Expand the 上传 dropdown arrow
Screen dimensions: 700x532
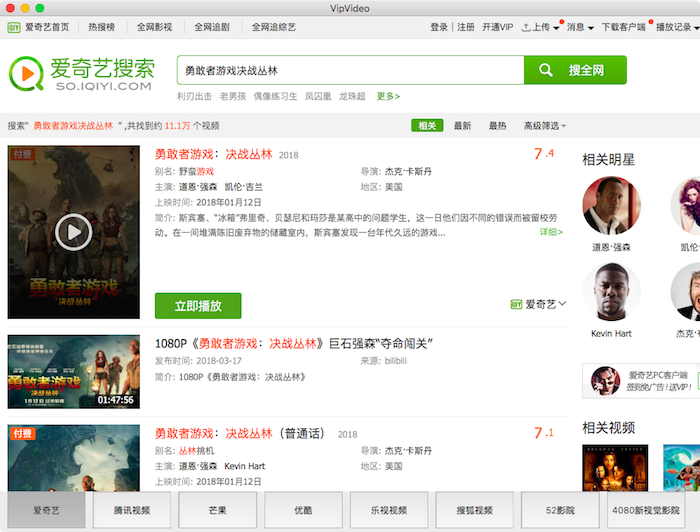pyautogui.click(x=556, y=28)
